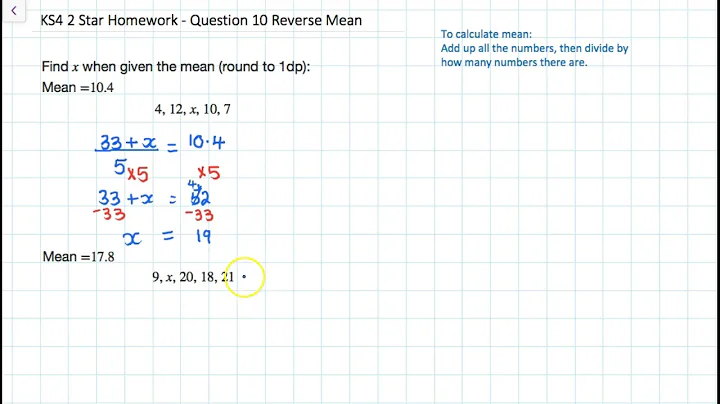Click the handwritten answer 'x = 19'
The width and height of the screenshot is (720, 404).
tap(167, 237)
